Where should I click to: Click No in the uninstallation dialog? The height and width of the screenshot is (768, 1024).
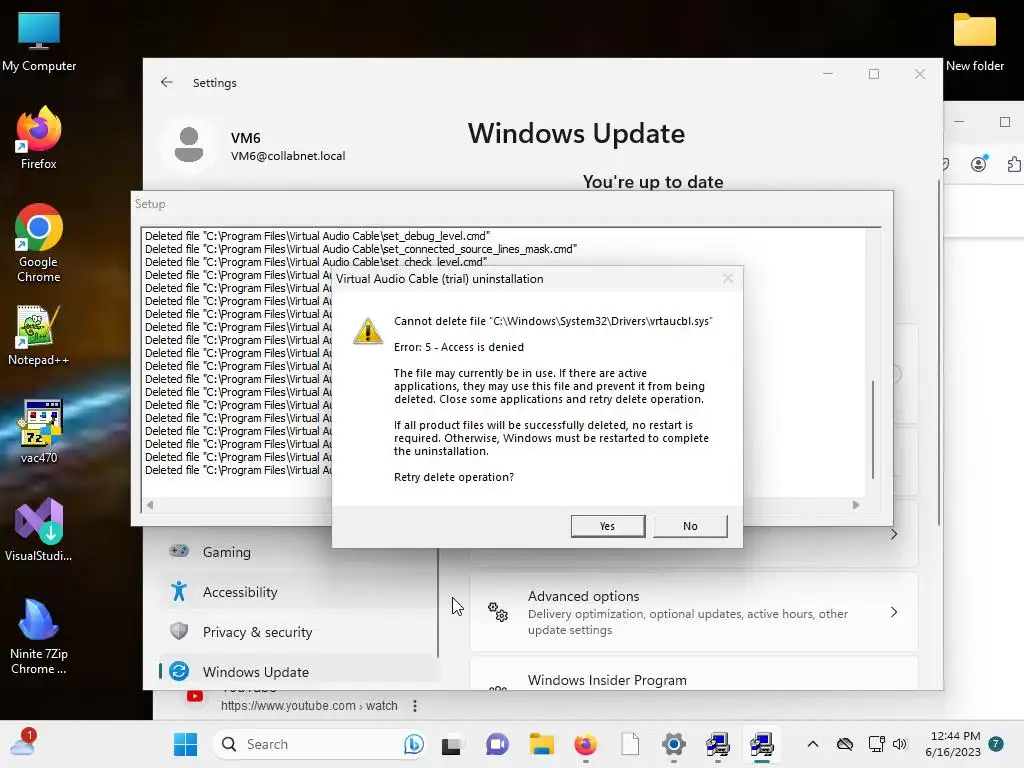(x=690, y=526)
